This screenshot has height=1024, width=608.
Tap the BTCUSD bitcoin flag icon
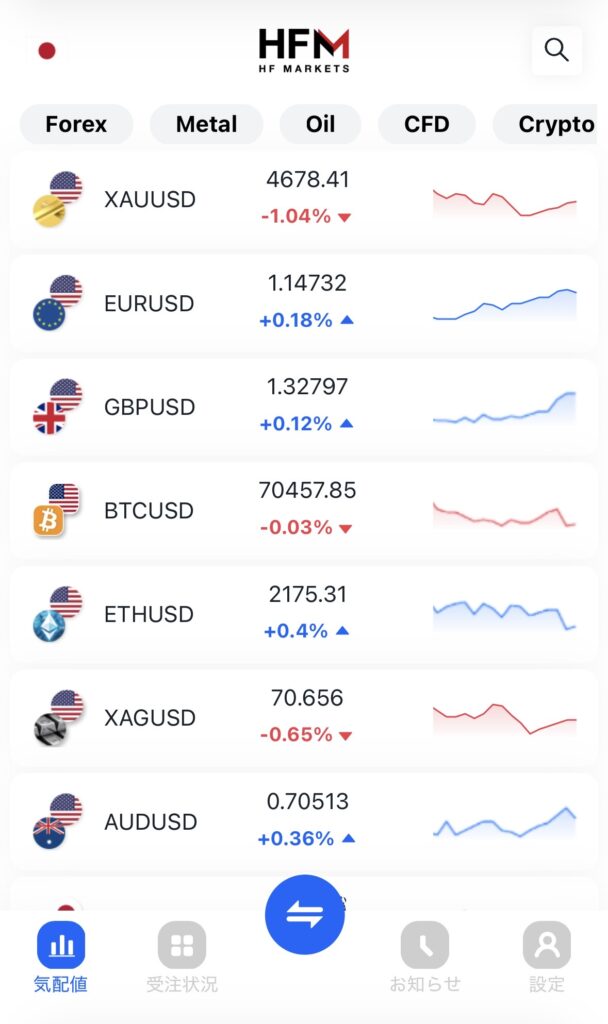pyautogui.click(x=56, y=510)
